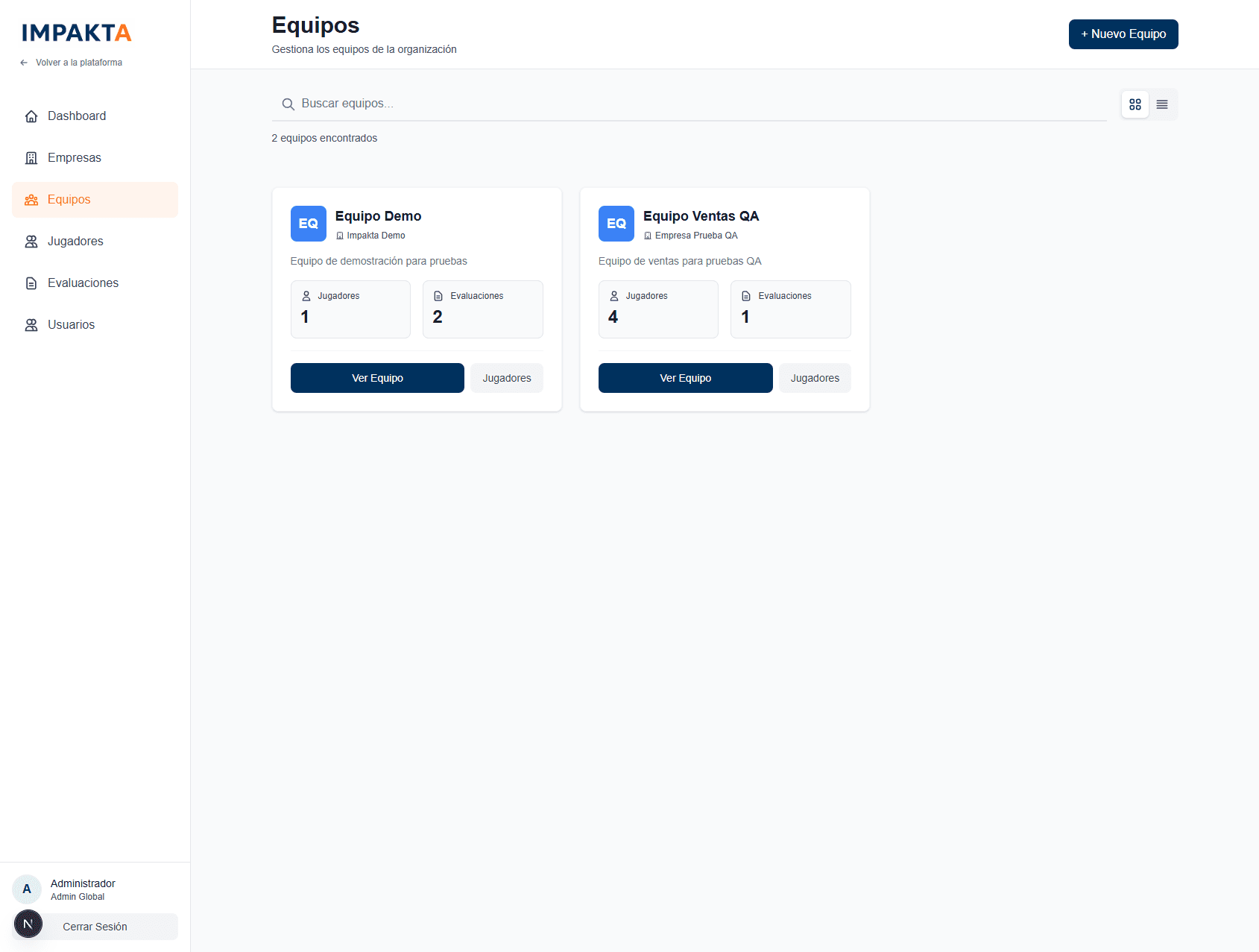Viewport: 1259px width, 952px height.
Task: Click the Dashboard home icon in sidebar
Action: pos(31,116)
